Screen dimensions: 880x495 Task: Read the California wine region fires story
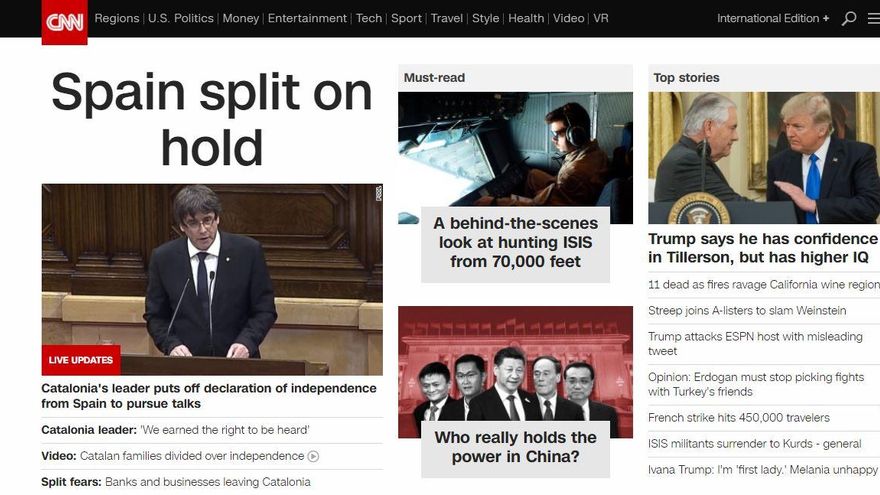pos(762,285)
